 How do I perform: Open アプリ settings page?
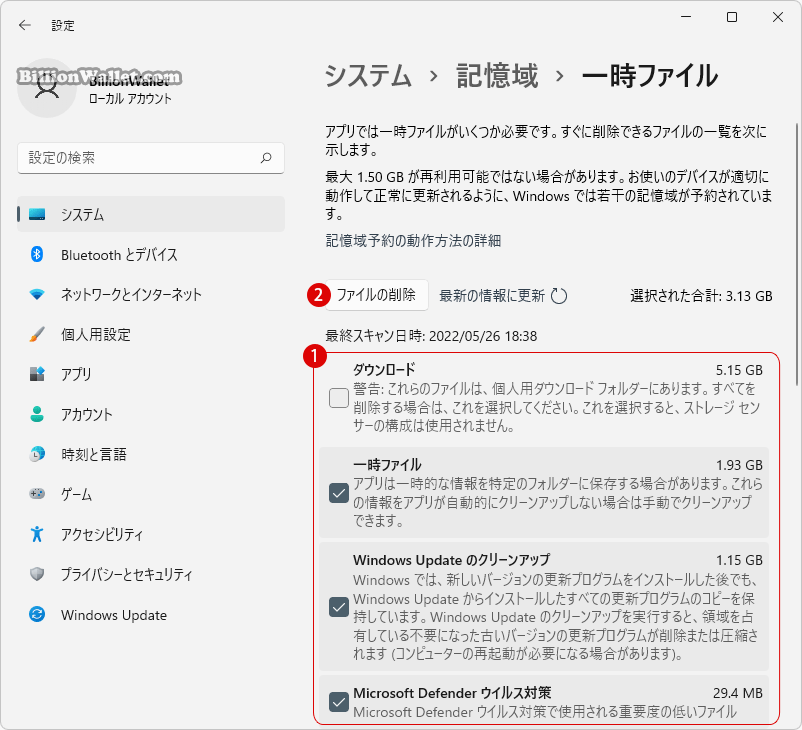click(x=151, y=374)
